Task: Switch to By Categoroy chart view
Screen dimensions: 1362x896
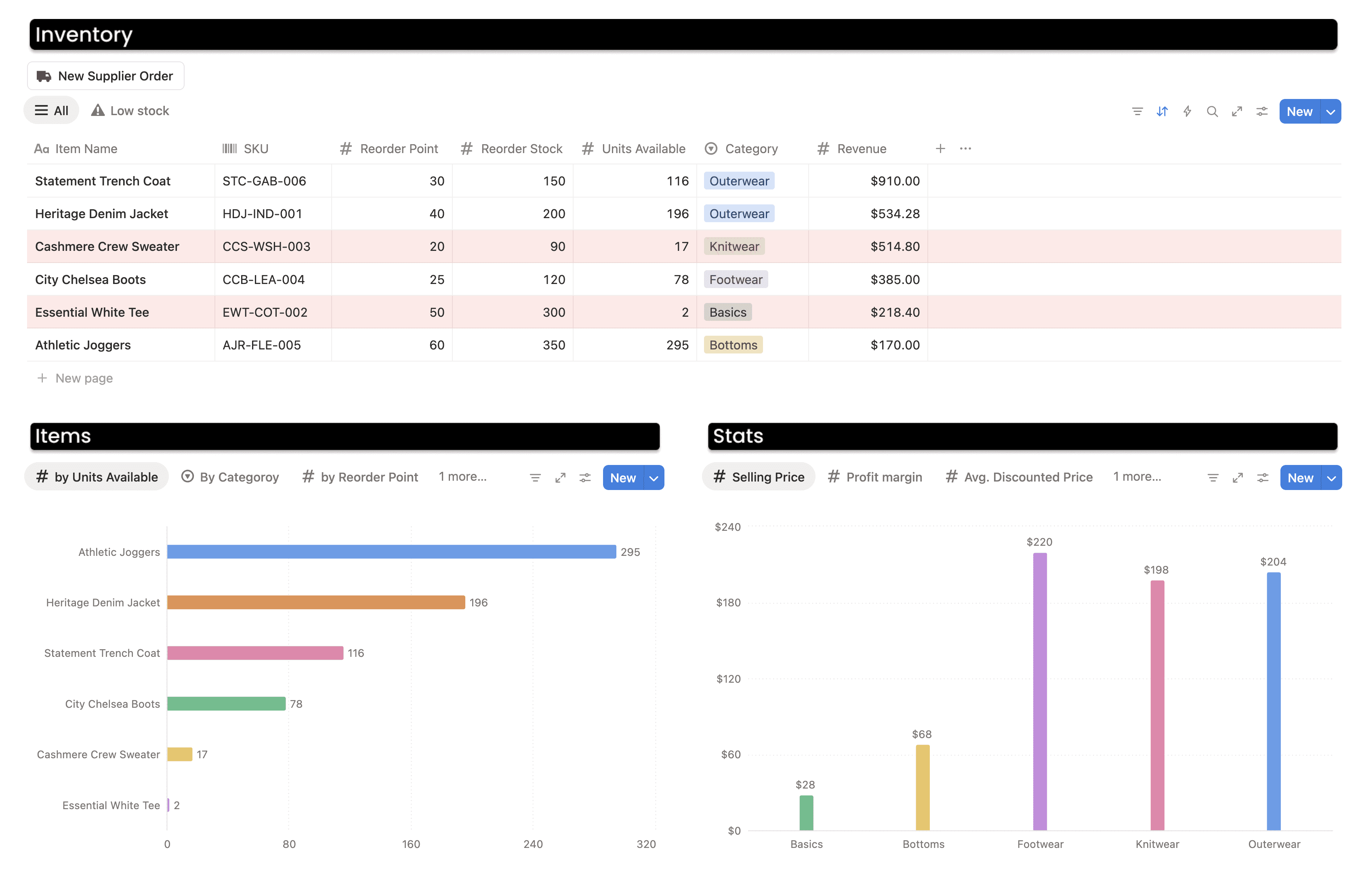Action: (230, 477)
